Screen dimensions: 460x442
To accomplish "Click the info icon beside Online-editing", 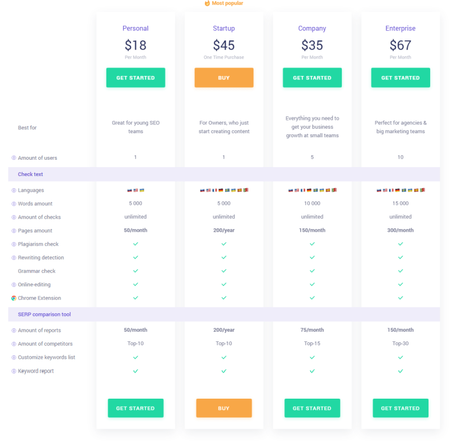I will (x=14, y=285).
